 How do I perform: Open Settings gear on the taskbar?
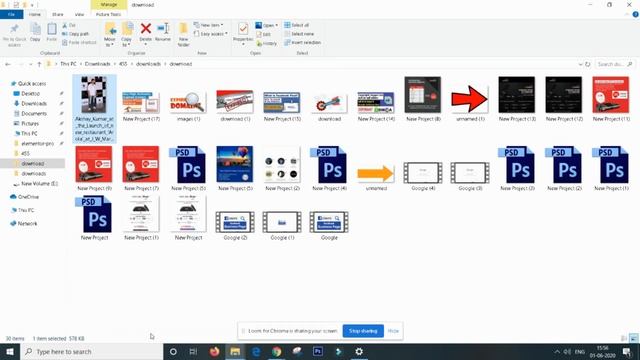click(x=359, y=351)
